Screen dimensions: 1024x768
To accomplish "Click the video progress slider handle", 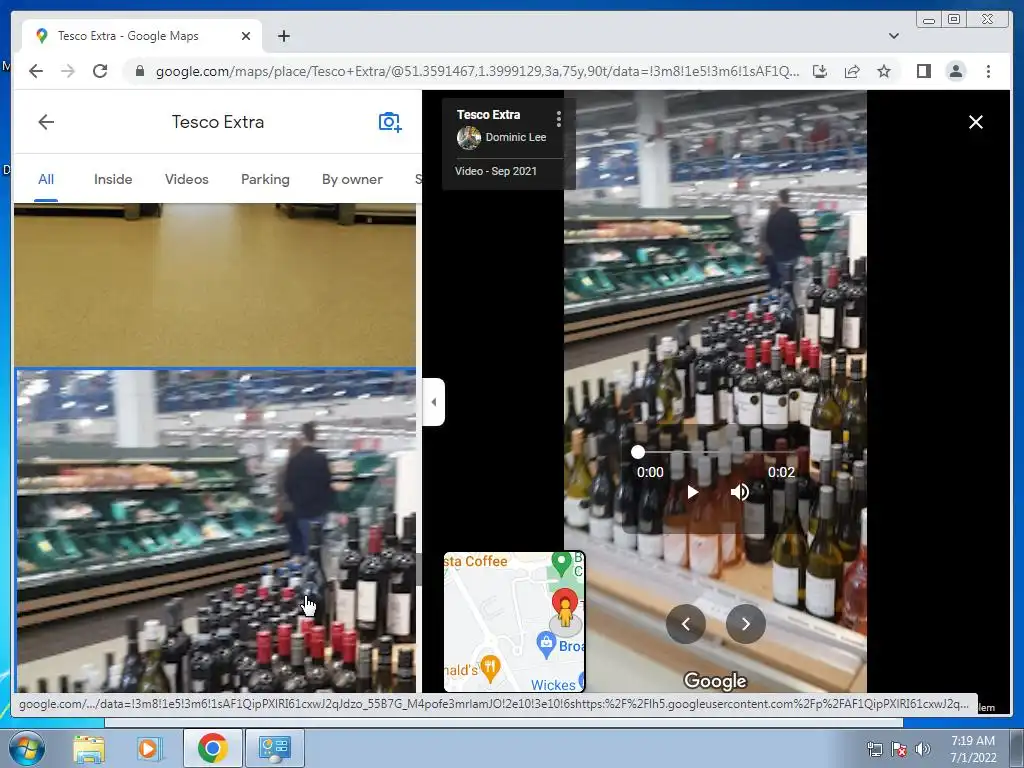I will click(x=638, y=452).
